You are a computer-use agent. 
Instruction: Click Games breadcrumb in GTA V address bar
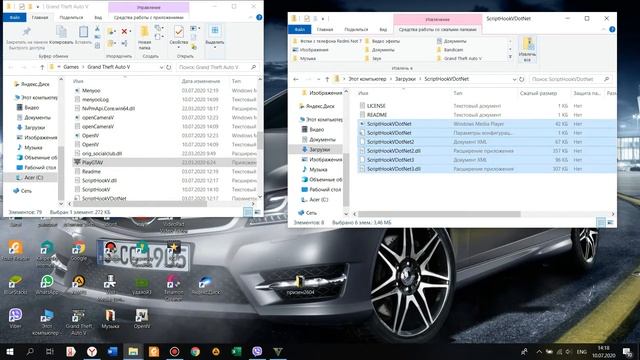pyautogui.click(x=71, y=67)
